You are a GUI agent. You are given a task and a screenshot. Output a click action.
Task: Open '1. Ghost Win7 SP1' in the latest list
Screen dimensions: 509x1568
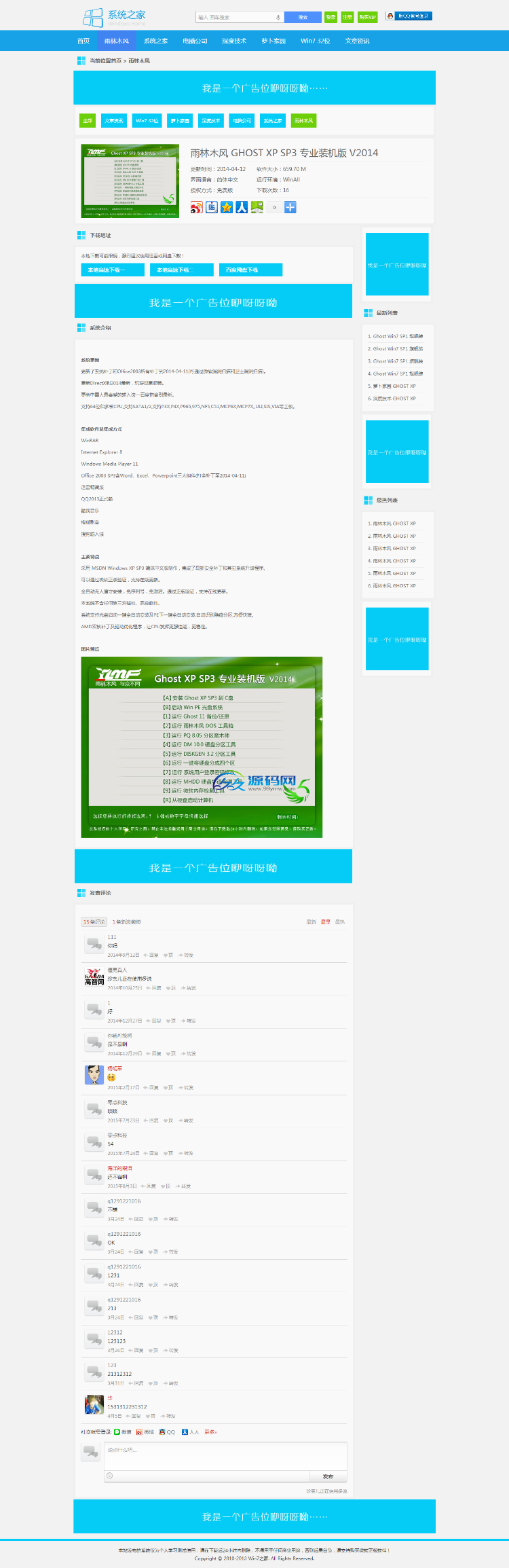(395, 336)
